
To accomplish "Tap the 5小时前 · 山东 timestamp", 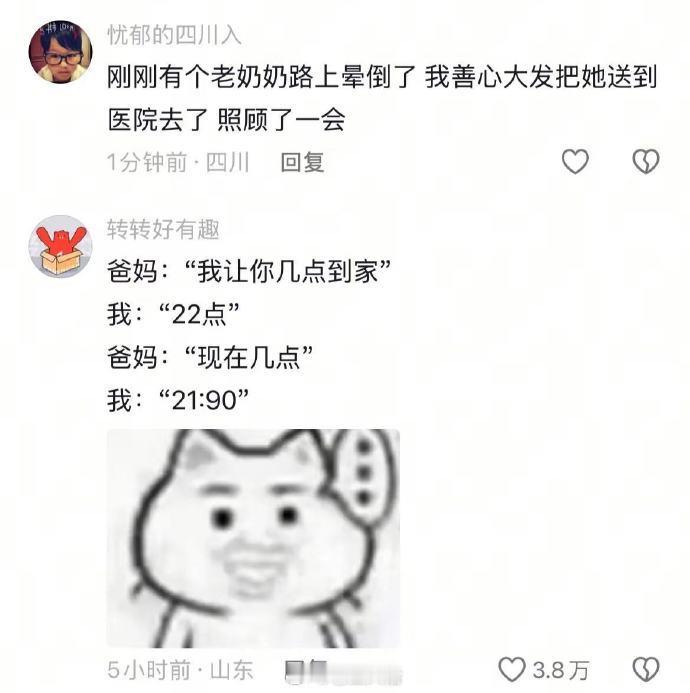I will tap(180, 670).
